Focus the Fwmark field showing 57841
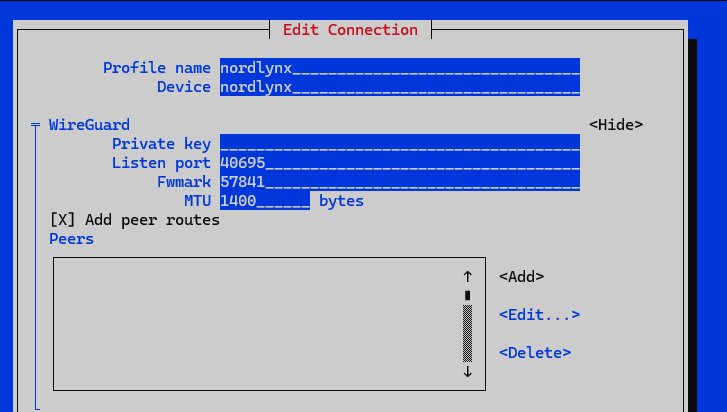This screenshot has width=727, height=412. (x=399, y=182)
